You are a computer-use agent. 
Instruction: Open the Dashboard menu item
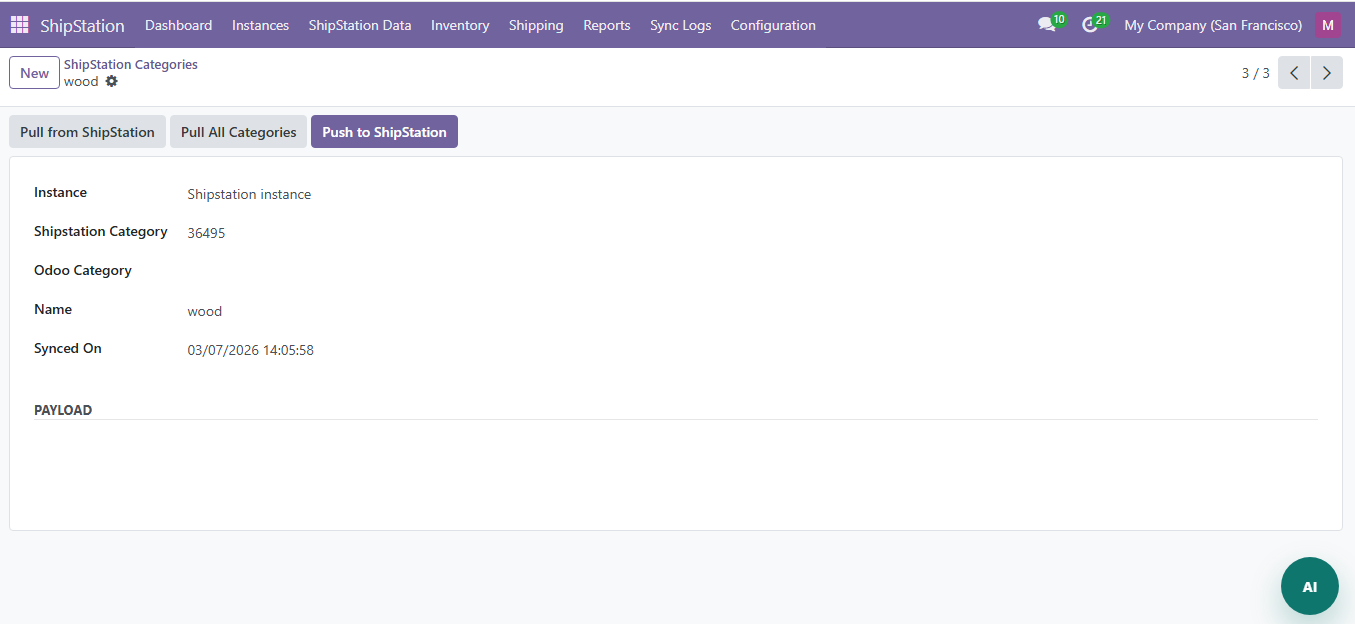(178, 25)
